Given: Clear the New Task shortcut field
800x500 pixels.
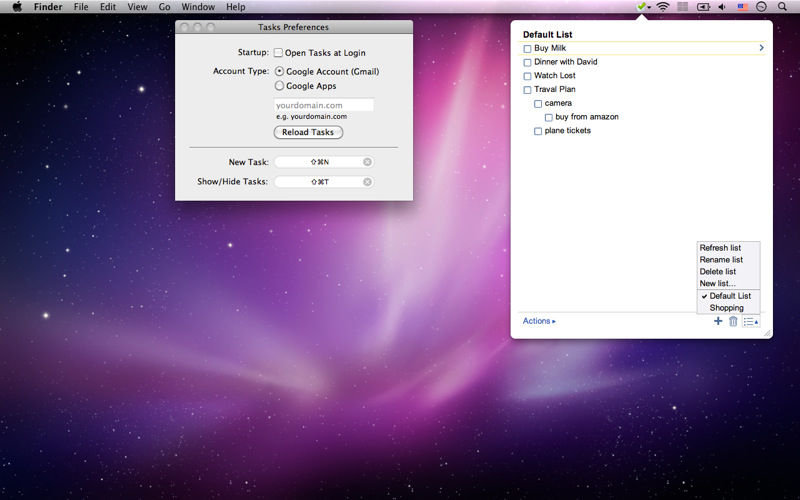Looking at the screenshot, I should (367, 162).
